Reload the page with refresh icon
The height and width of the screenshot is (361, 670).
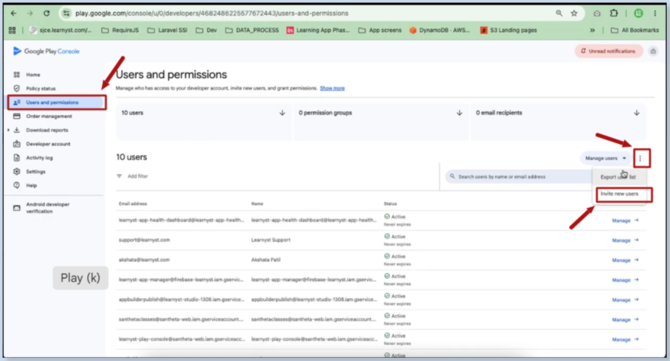coord(47,13)
